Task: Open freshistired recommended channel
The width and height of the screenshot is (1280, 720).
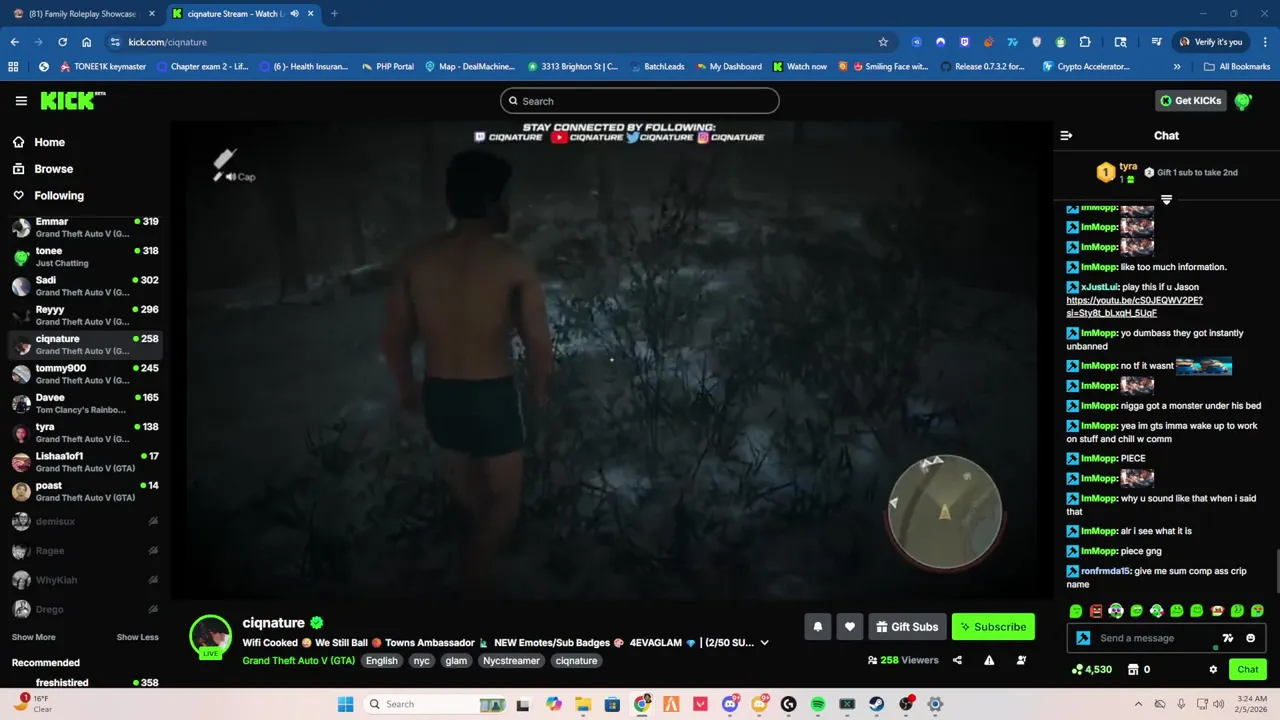Action: tap(85, 683)
